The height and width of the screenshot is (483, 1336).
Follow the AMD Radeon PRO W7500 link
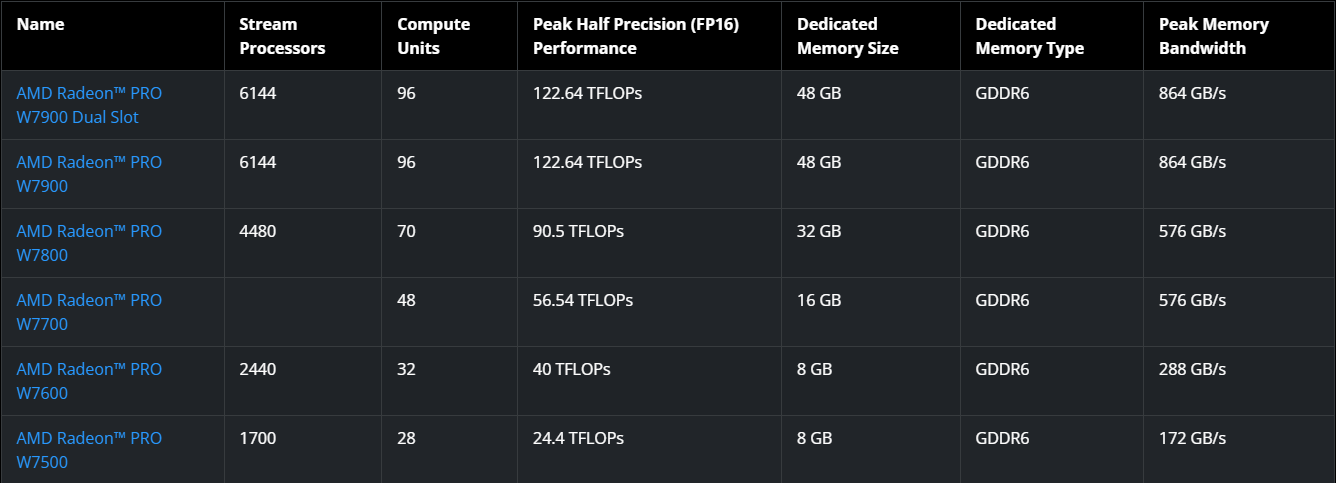(x=88, y=450)
